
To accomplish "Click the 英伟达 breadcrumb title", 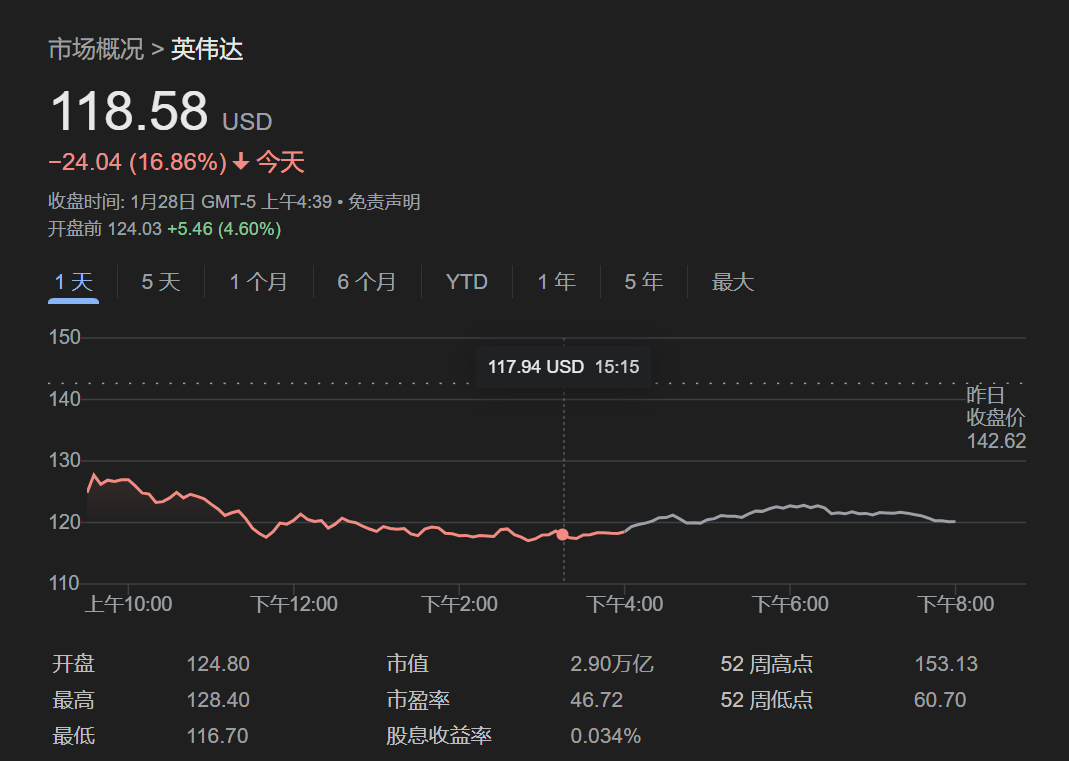I will 207,49.
